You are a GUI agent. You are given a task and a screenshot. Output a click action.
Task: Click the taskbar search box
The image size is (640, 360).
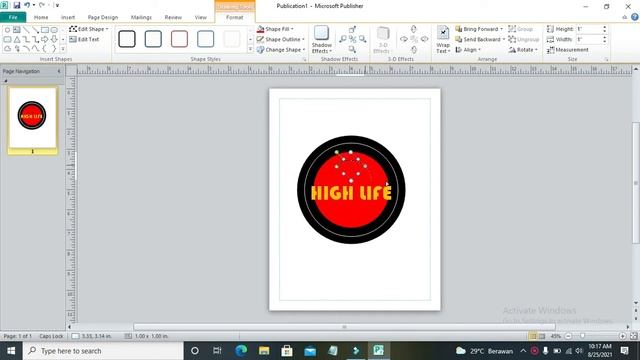(x=103, y=351)
